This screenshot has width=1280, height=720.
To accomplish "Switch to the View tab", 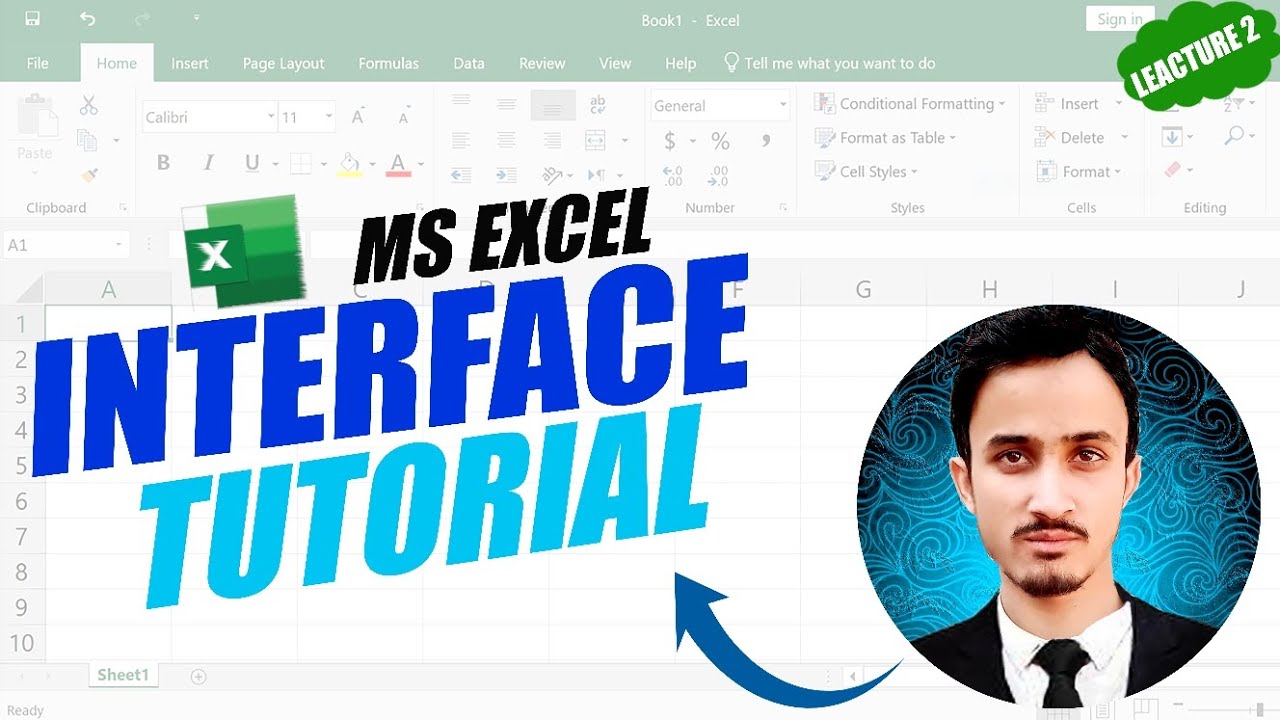I will tap(615, 63).
